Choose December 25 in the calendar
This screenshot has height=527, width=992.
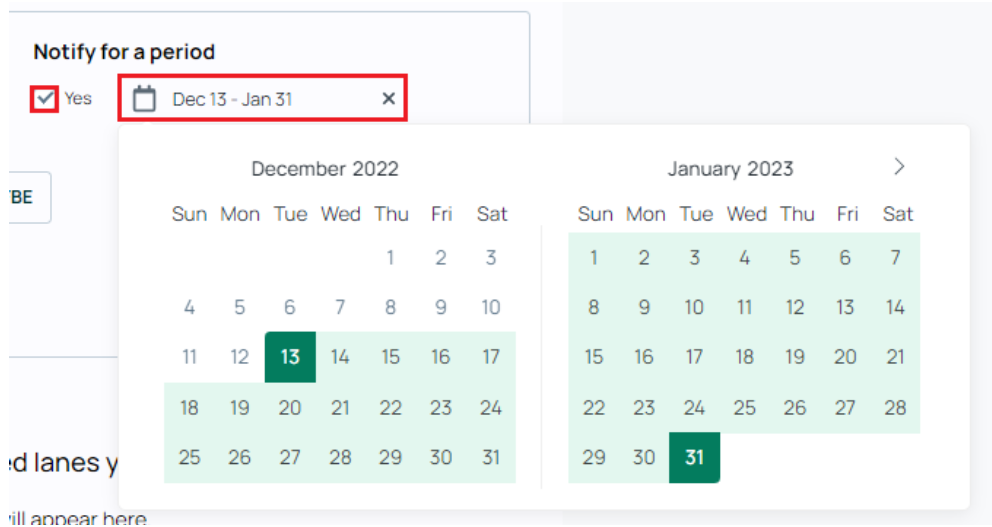(189, 457)
